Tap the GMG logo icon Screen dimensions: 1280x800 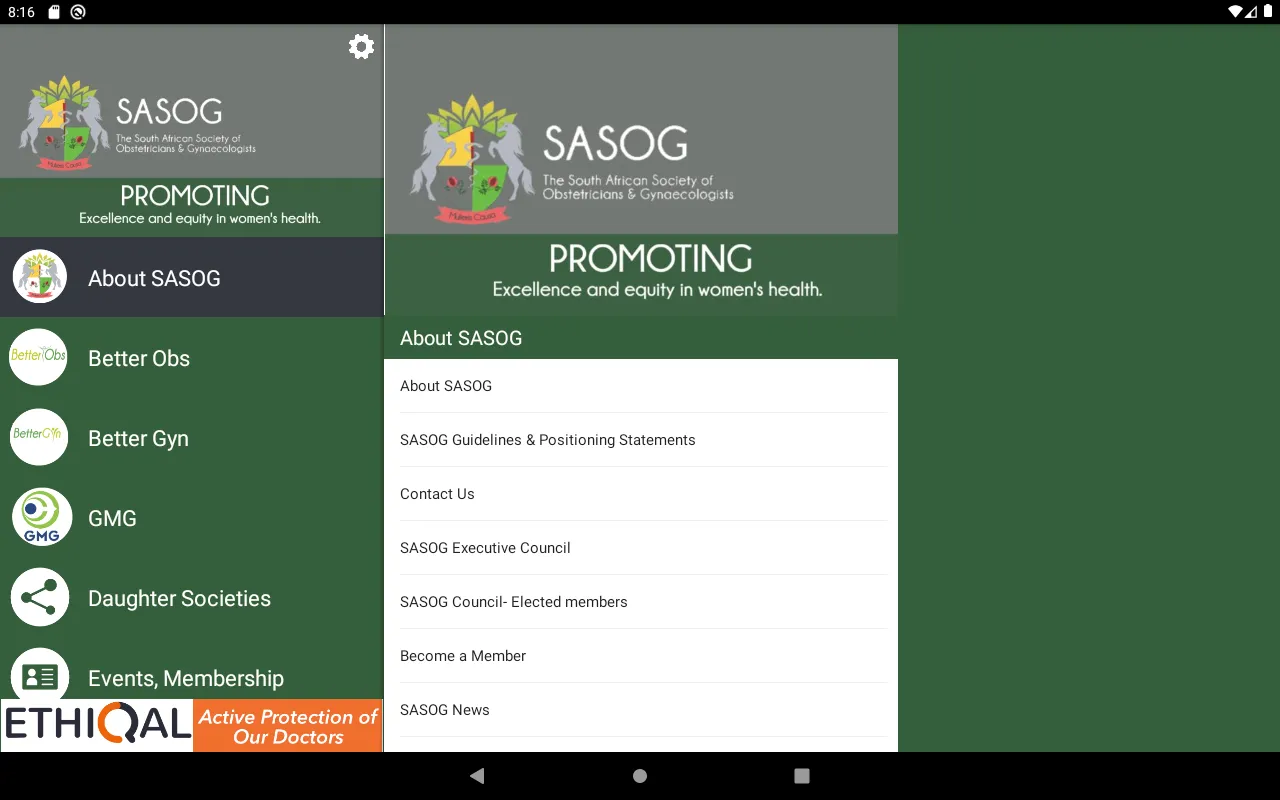coord(41,517)
